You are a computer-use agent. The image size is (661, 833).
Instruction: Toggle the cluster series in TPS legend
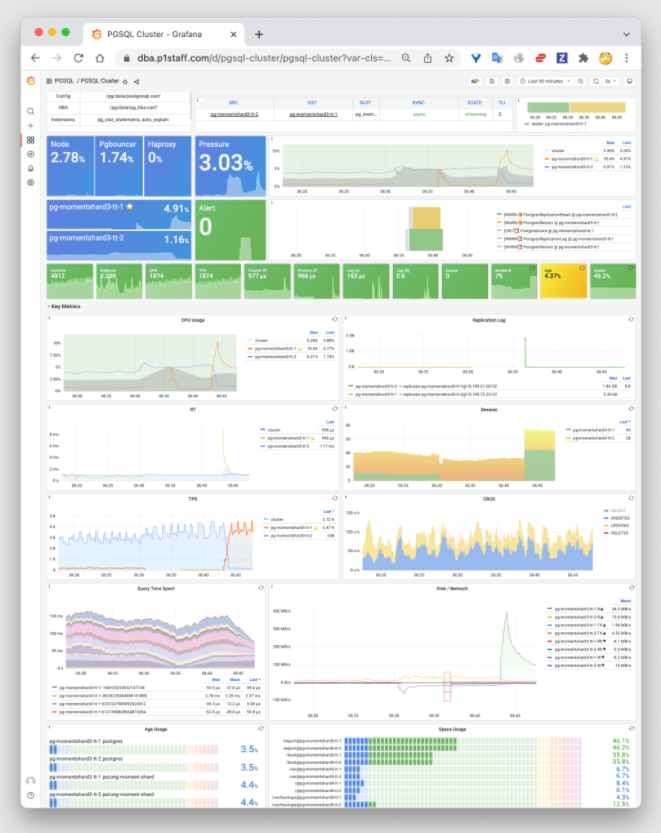coord(277,519)
